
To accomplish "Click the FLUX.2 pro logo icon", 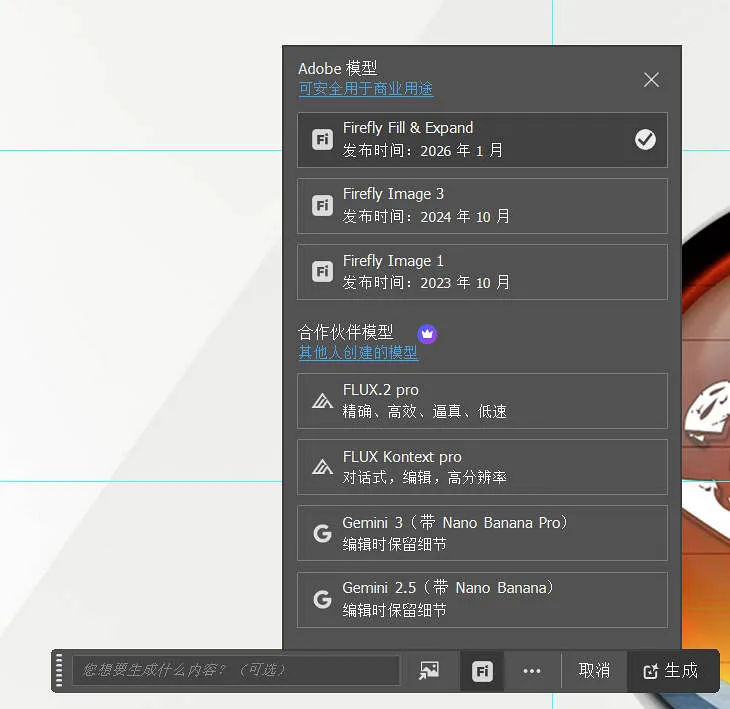I will click(322, 401).
